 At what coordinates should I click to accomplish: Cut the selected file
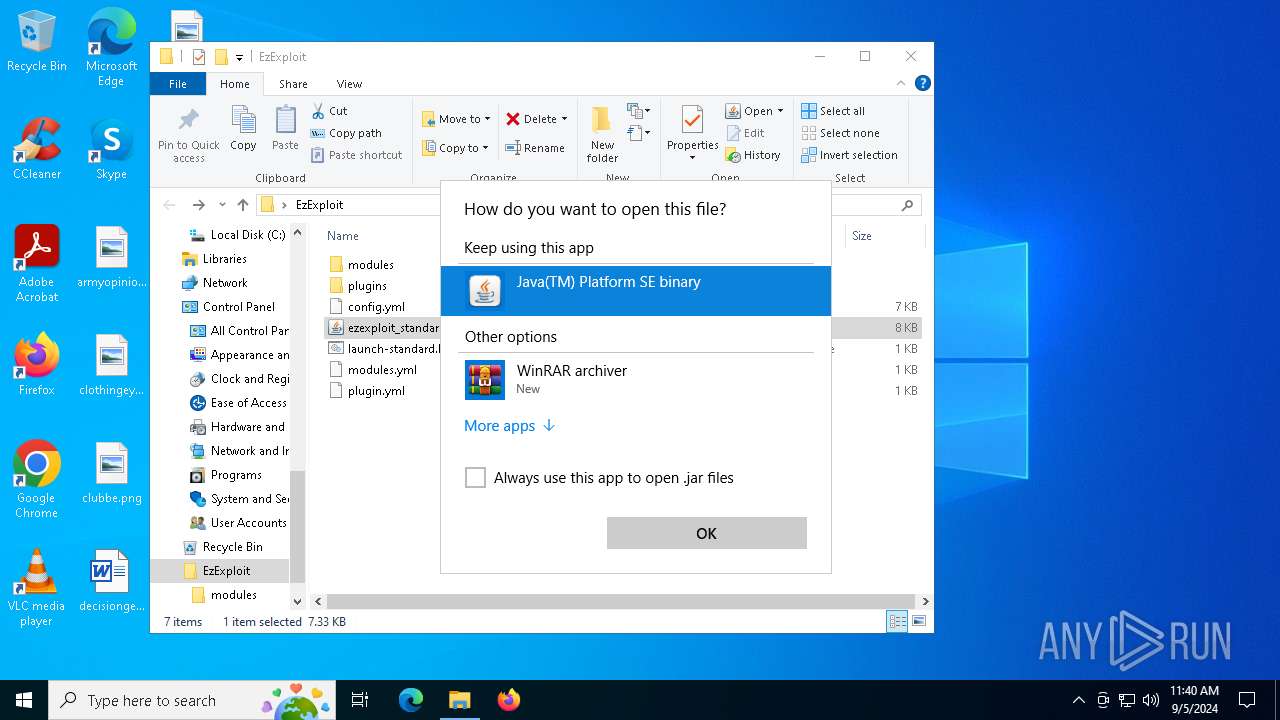coord(329,111)
